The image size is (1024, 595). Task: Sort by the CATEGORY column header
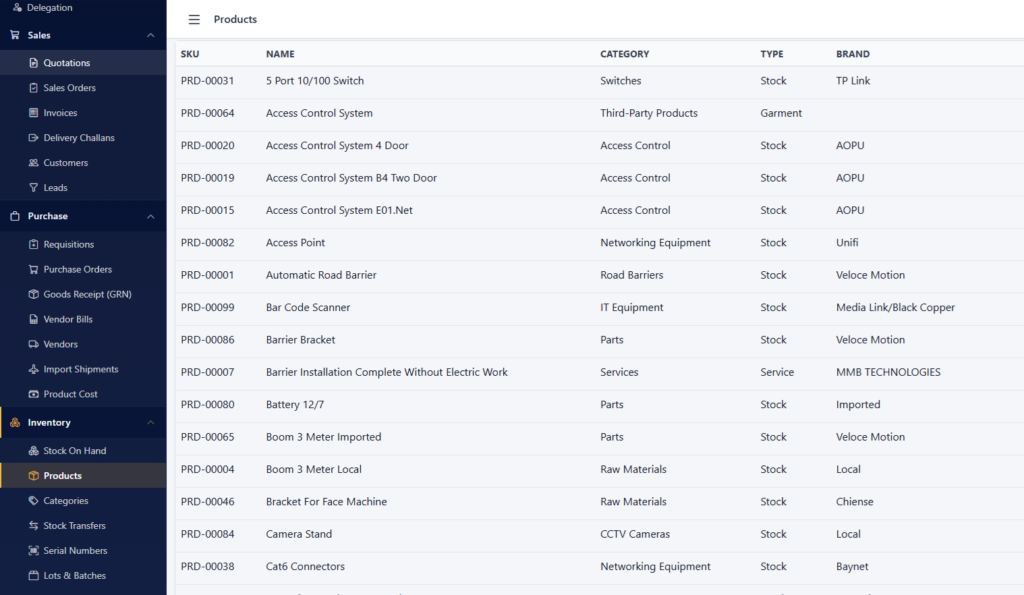pos(624,54)
